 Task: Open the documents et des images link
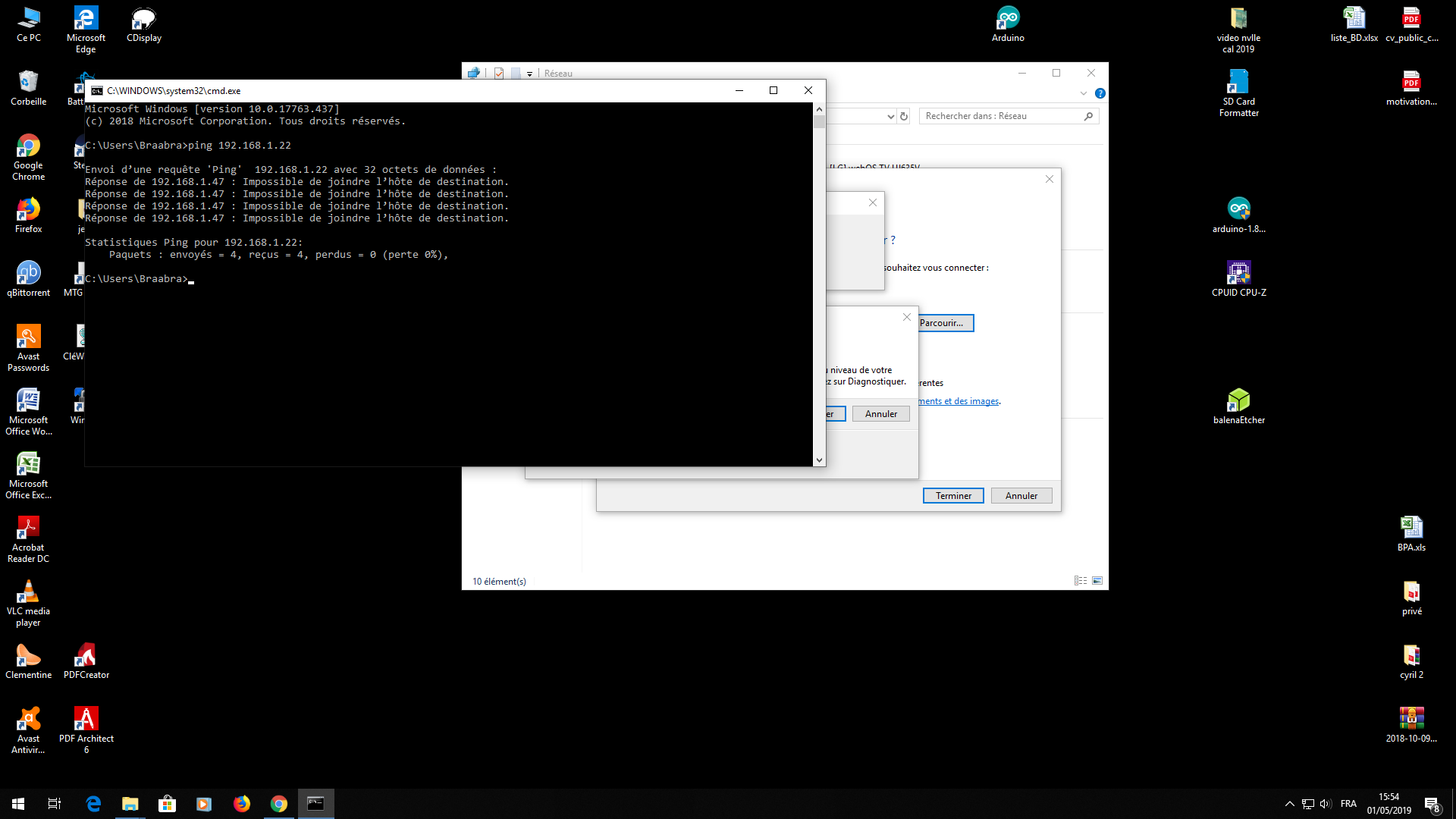pyautogui.click(x=959, y=401)
